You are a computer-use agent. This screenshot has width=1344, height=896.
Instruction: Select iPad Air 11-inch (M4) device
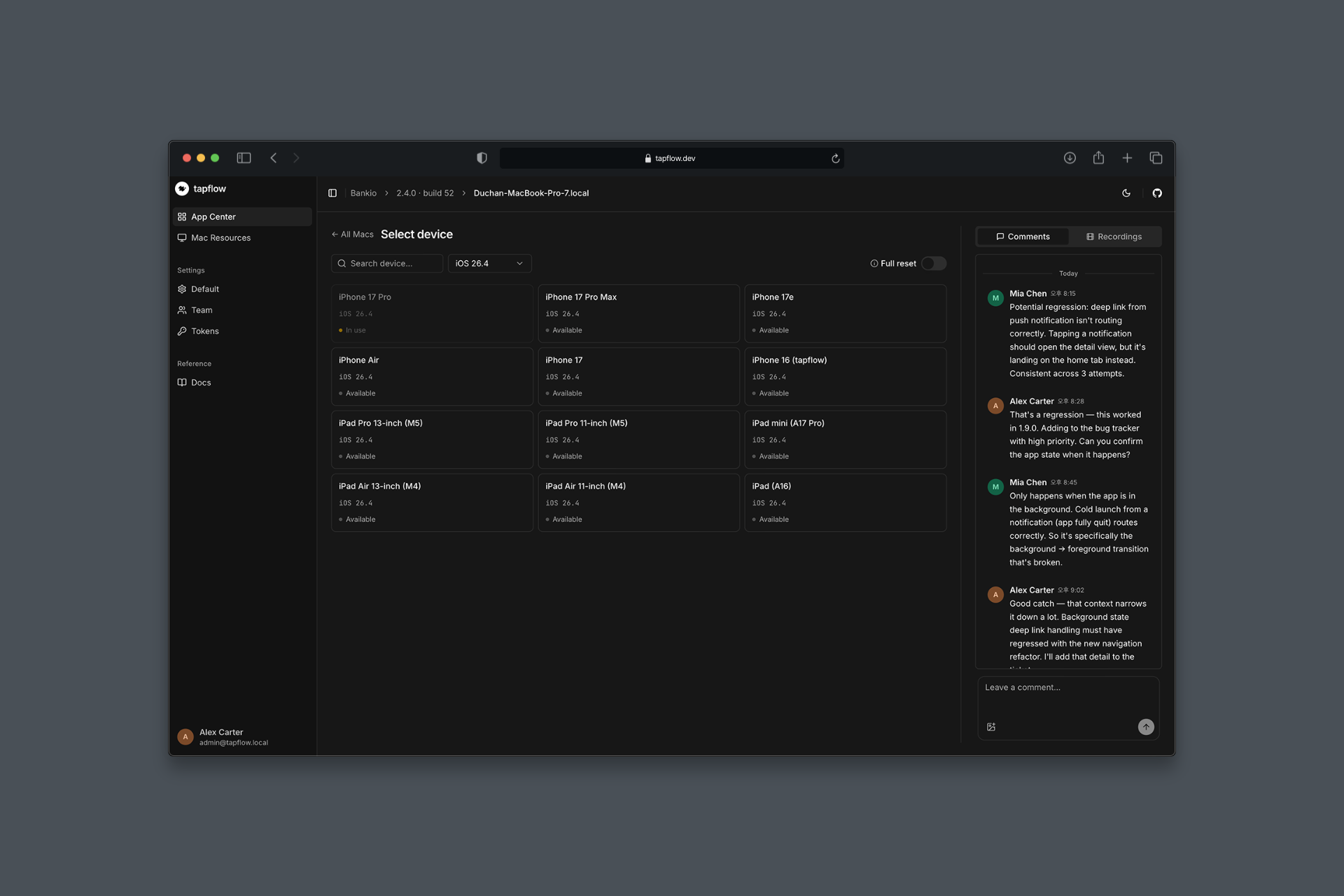[x=638, y=503]
